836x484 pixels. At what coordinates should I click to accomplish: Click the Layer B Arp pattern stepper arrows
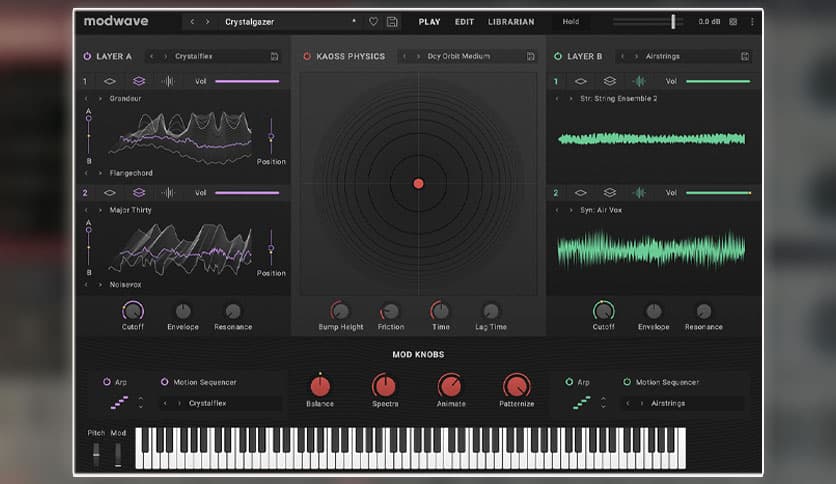(x=603, y=402)
